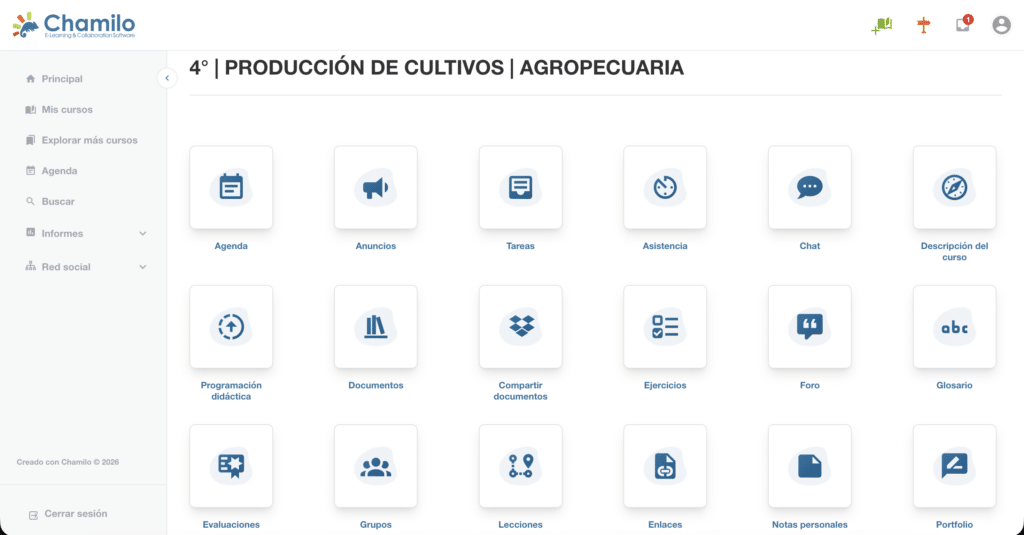Open the Ejercicios checklist tool
The width and height of the screenshot is (1024, 535).
[665, 327]
